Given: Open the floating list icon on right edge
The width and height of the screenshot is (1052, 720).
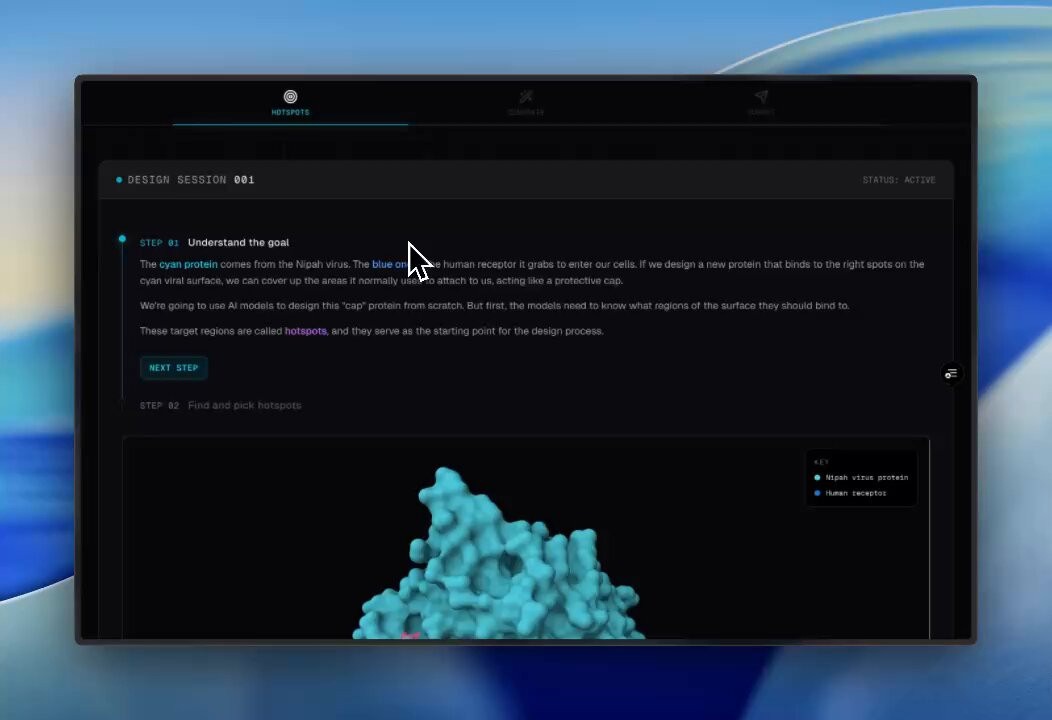Looking at the screenshot, I should 951,373.
